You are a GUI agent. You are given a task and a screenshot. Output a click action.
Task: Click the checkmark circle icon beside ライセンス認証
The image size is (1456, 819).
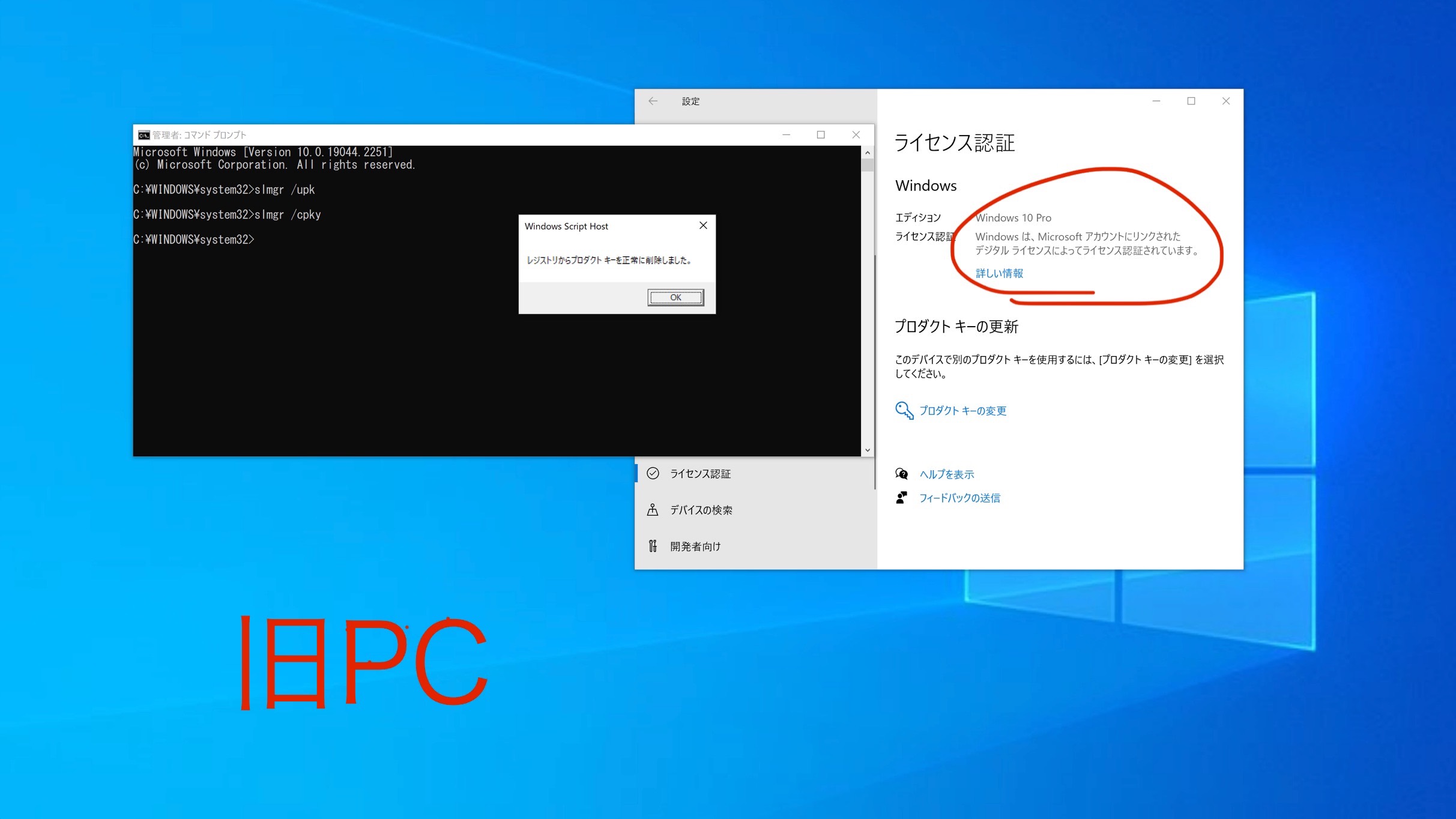coord(653,474)
